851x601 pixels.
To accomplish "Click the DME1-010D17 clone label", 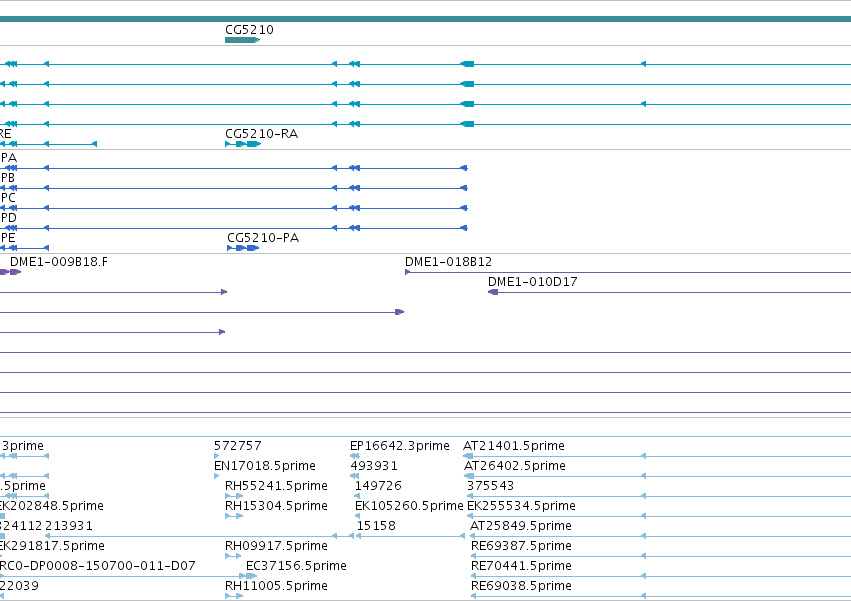I will (532, 282).
